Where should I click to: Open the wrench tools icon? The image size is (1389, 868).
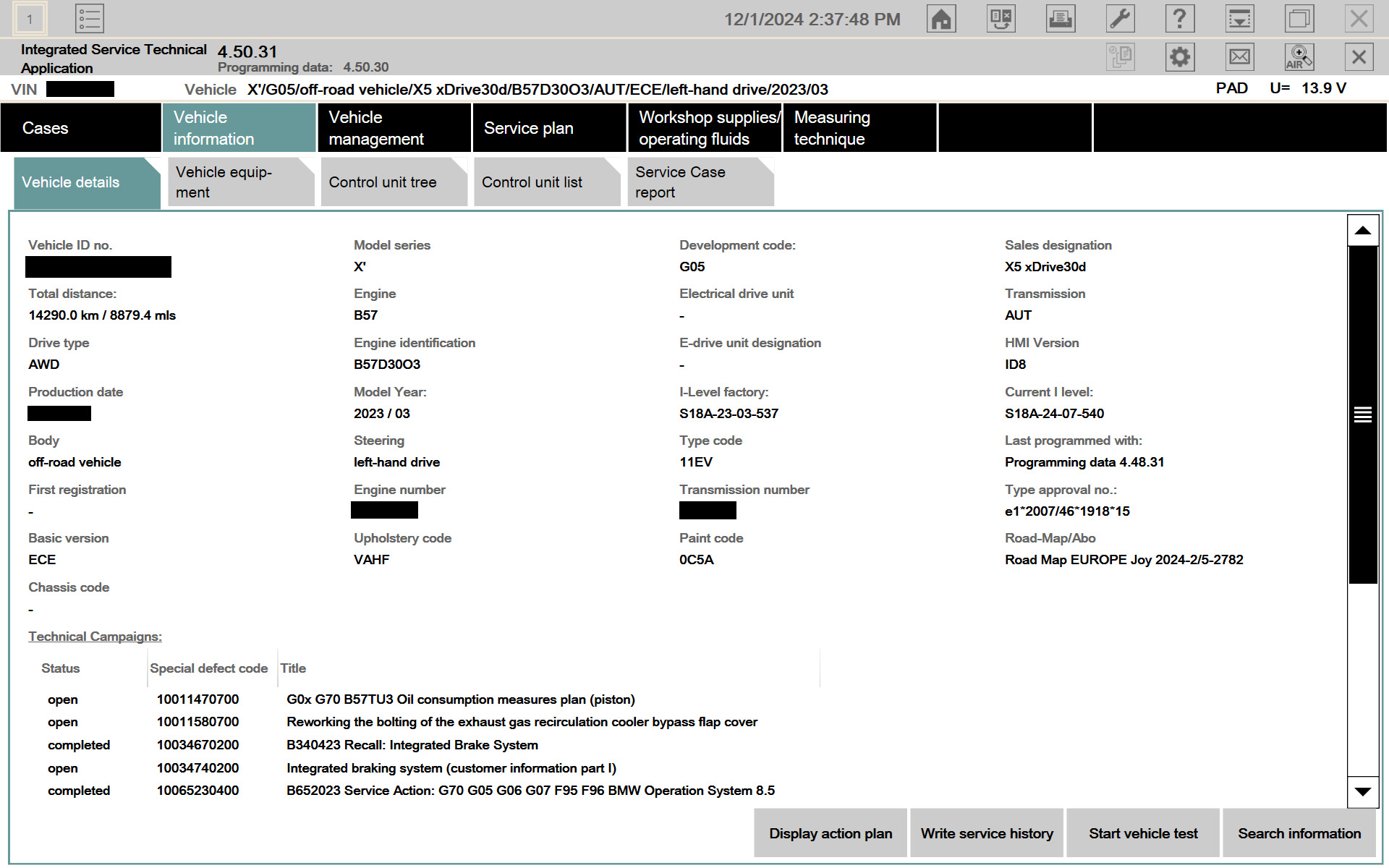[x=1120, y=19]
